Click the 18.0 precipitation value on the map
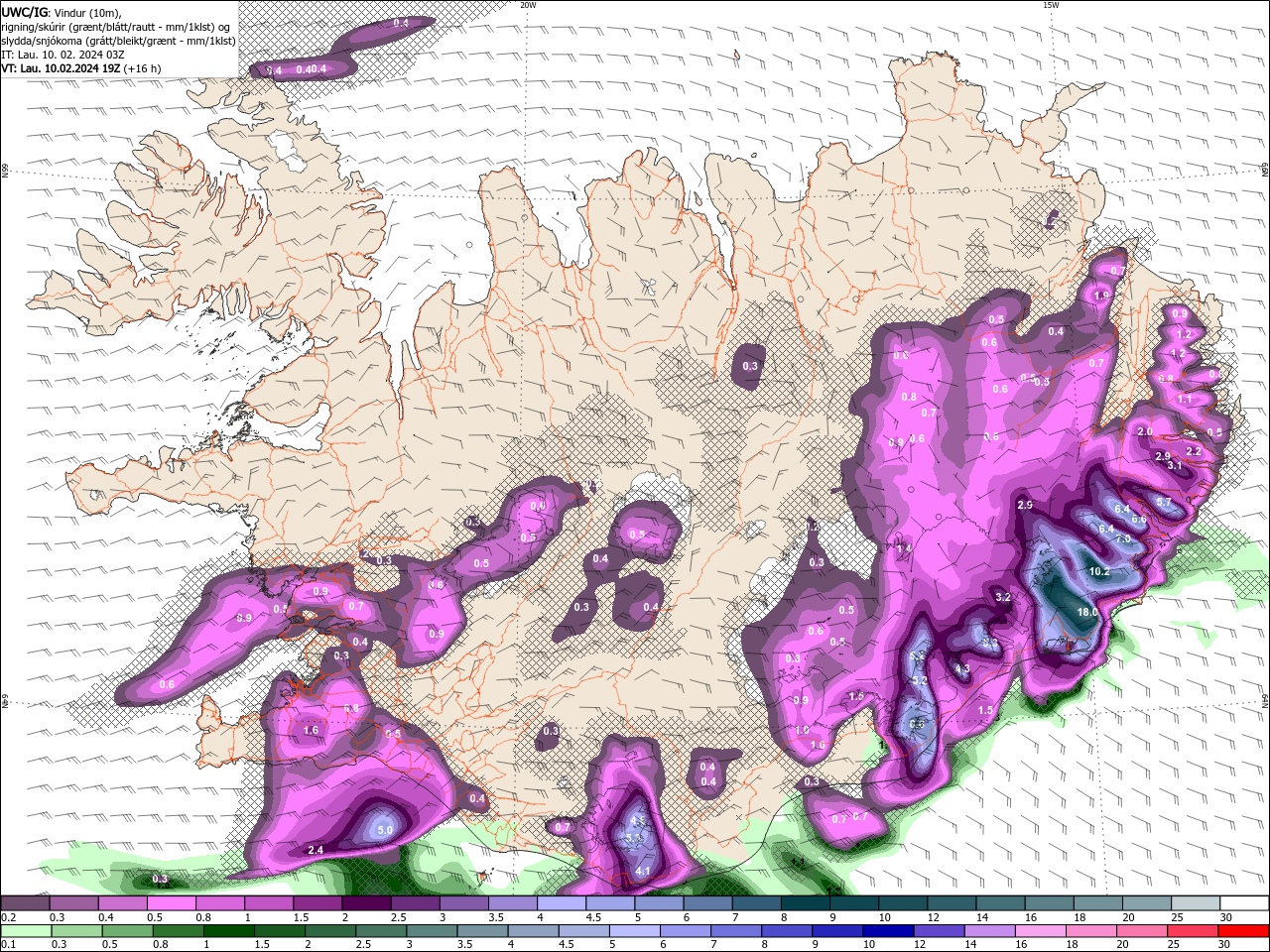The height and width of the screenshot is (952, 1270). [x=1088, y=612]
